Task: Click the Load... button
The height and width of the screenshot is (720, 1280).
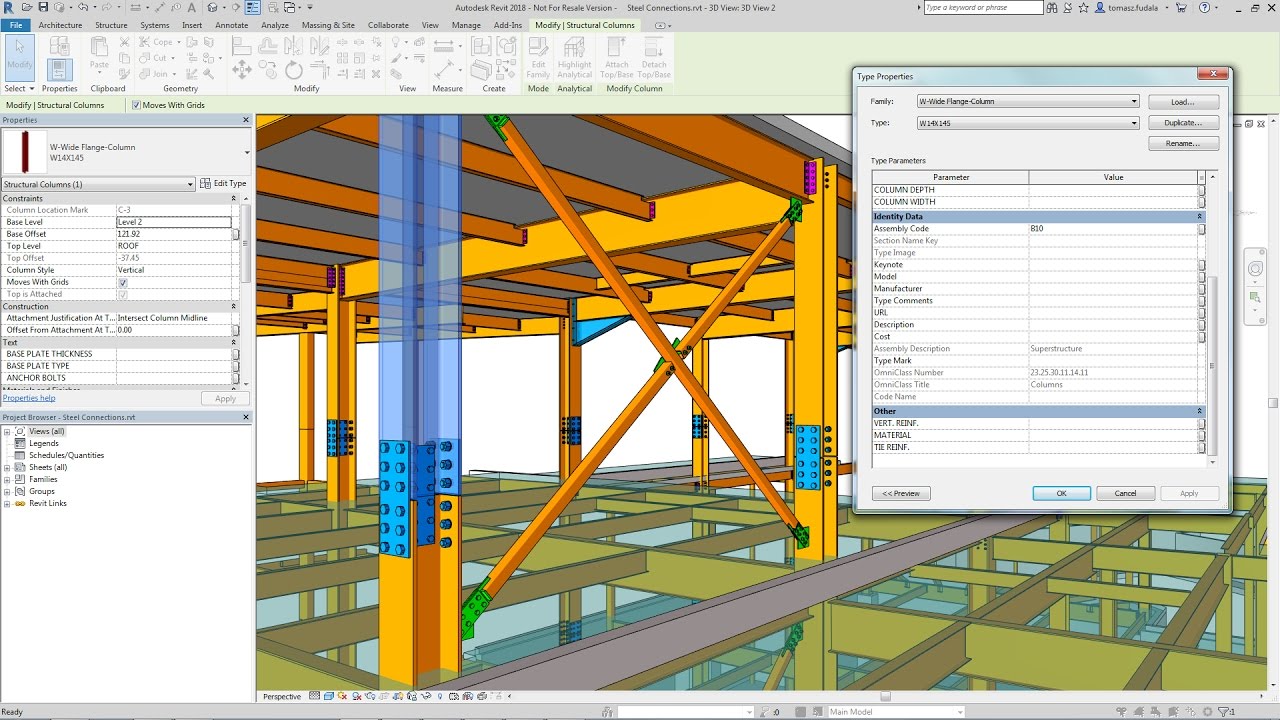Action: pos(1183,101)
